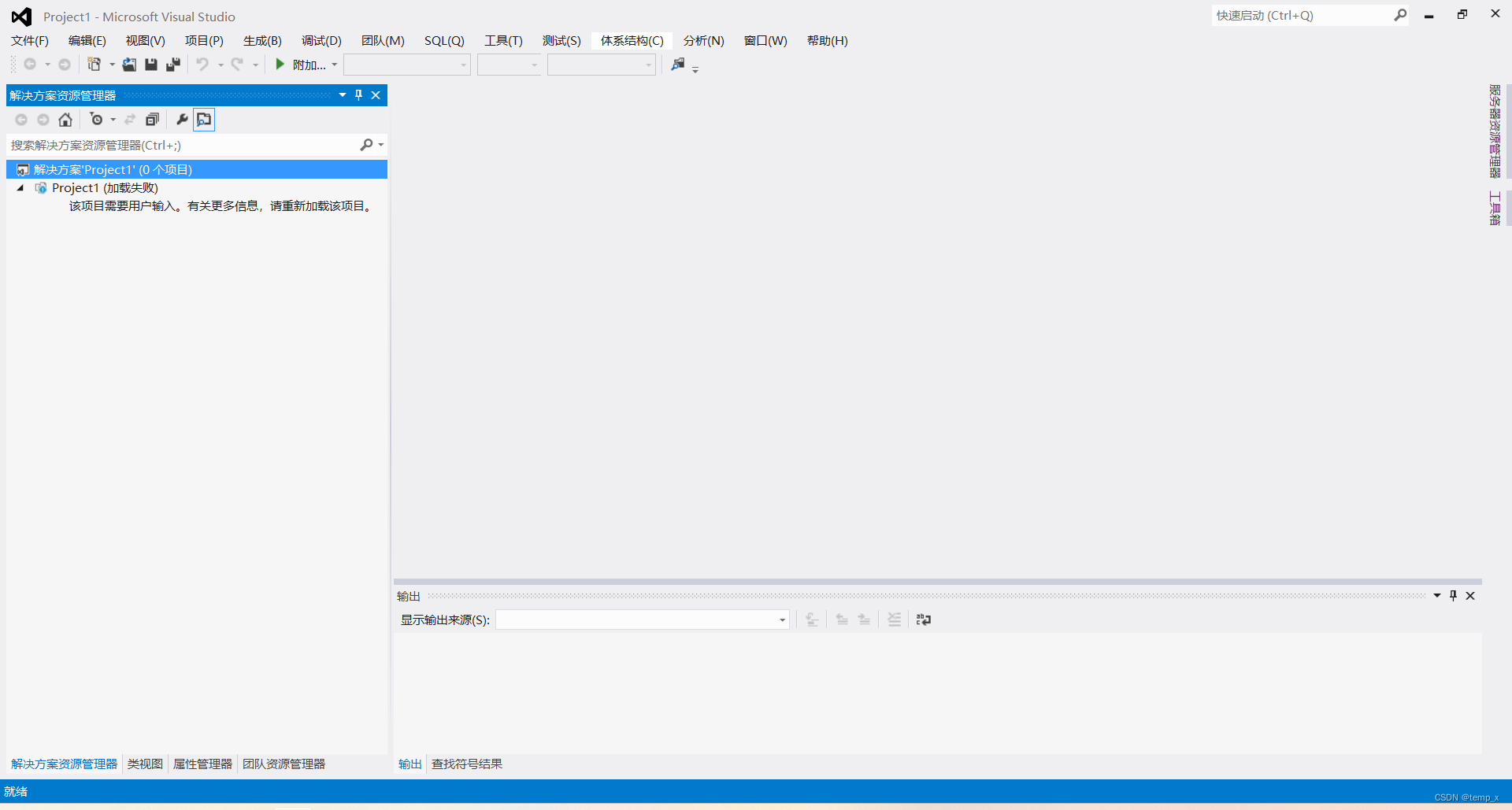
Task: Open the 体系结构(C) menu
Action: [632, 41]
